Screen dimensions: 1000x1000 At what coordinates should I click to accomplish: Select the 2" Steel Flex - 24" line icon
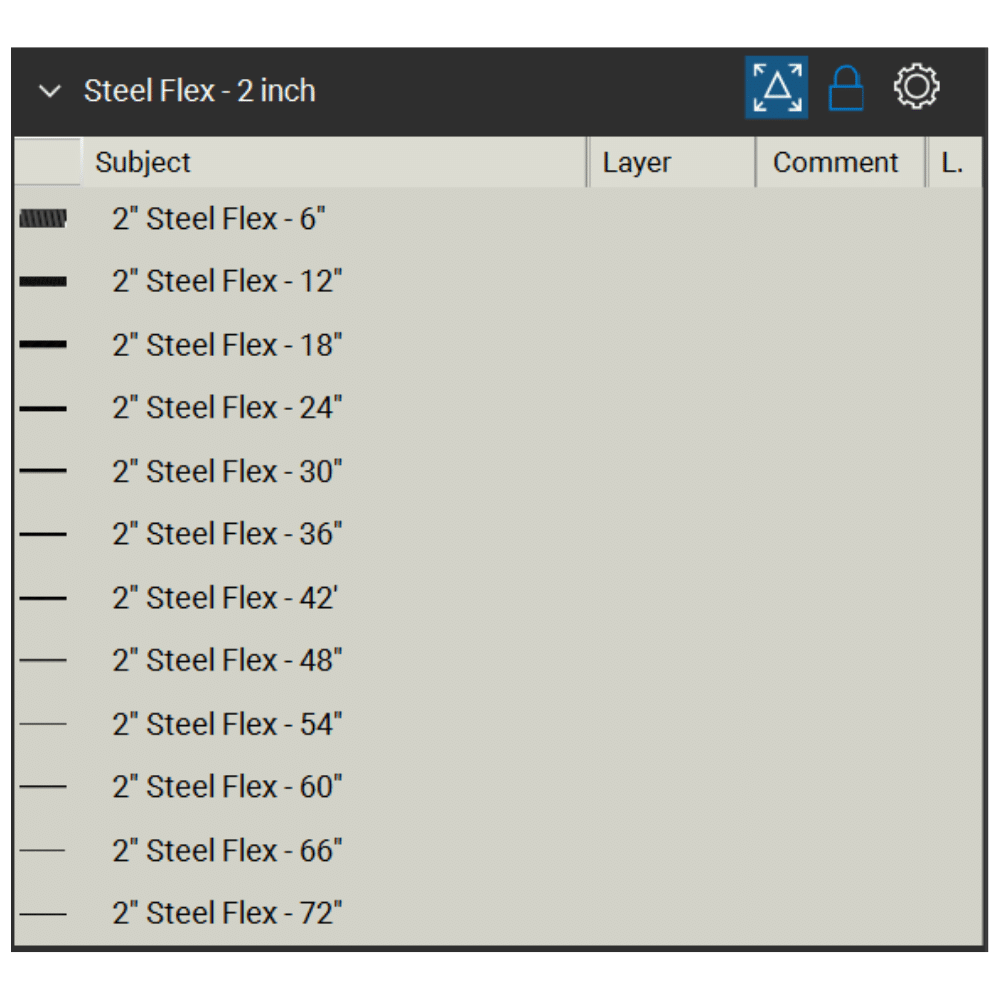pos(43,408)
